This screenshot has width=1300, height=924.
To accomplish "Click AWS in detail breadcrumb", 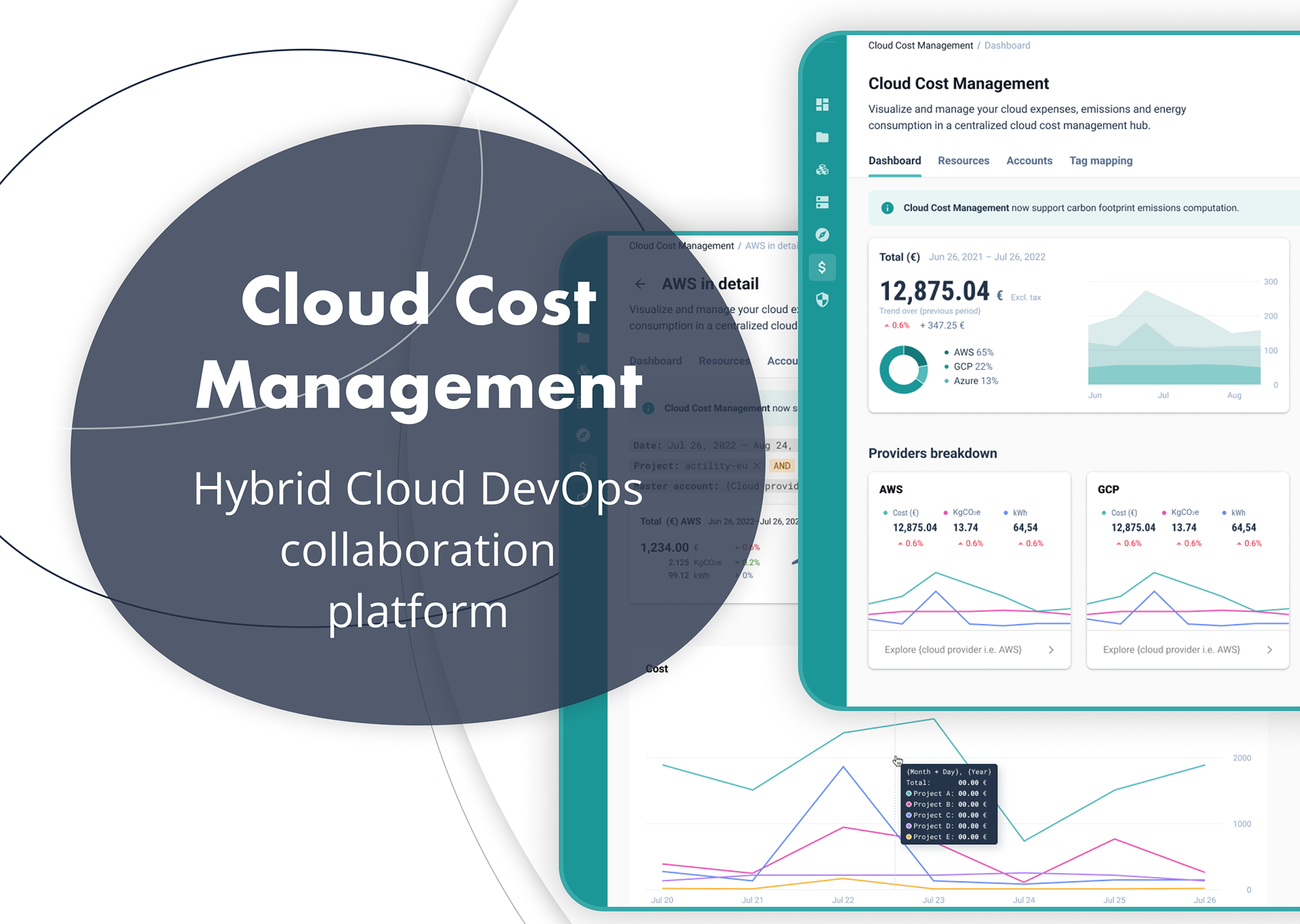I will point(772,246).
